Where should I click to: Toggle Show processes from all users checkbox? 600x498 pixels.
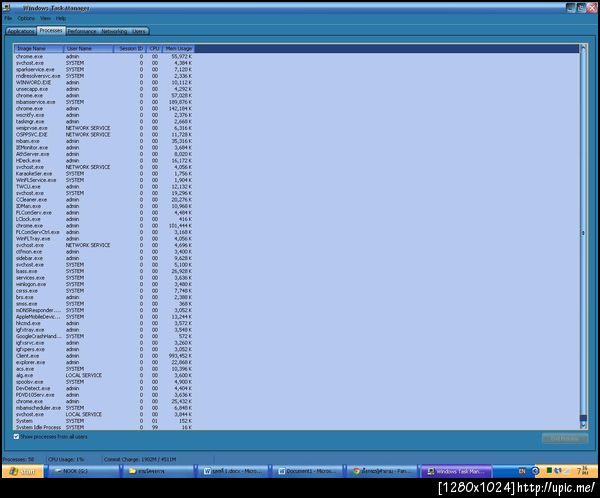[16, 436]
